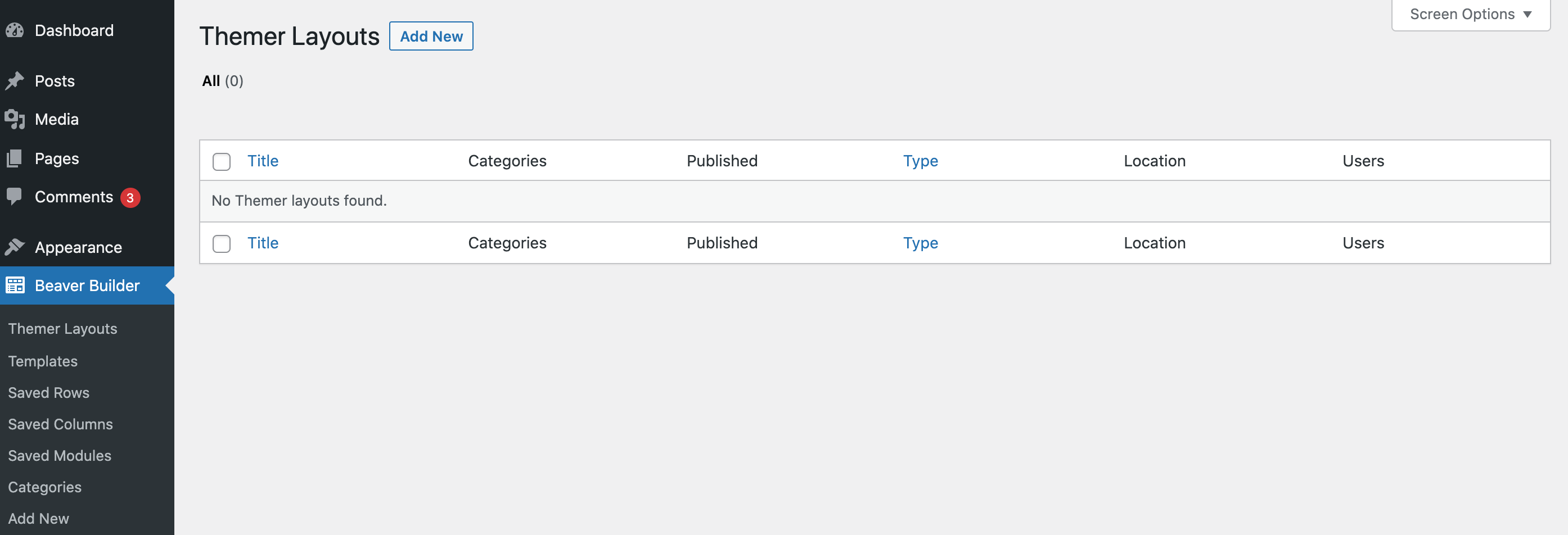Screen dimensions: 1568x535
Task: Select the Dashboard icon in the sidebar
Action: (x=15, y=30)
